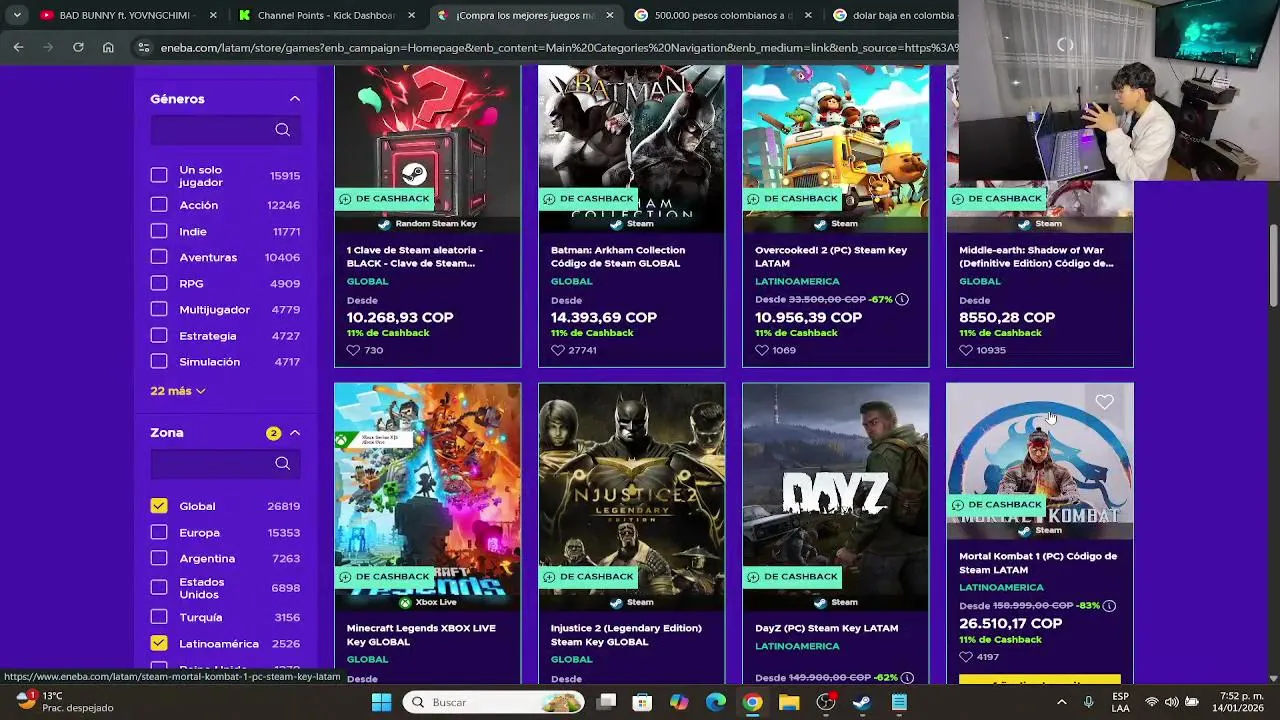Open Middle-earth: Shadow of War listing title
1280x720 pixels.
[1036, 257]
